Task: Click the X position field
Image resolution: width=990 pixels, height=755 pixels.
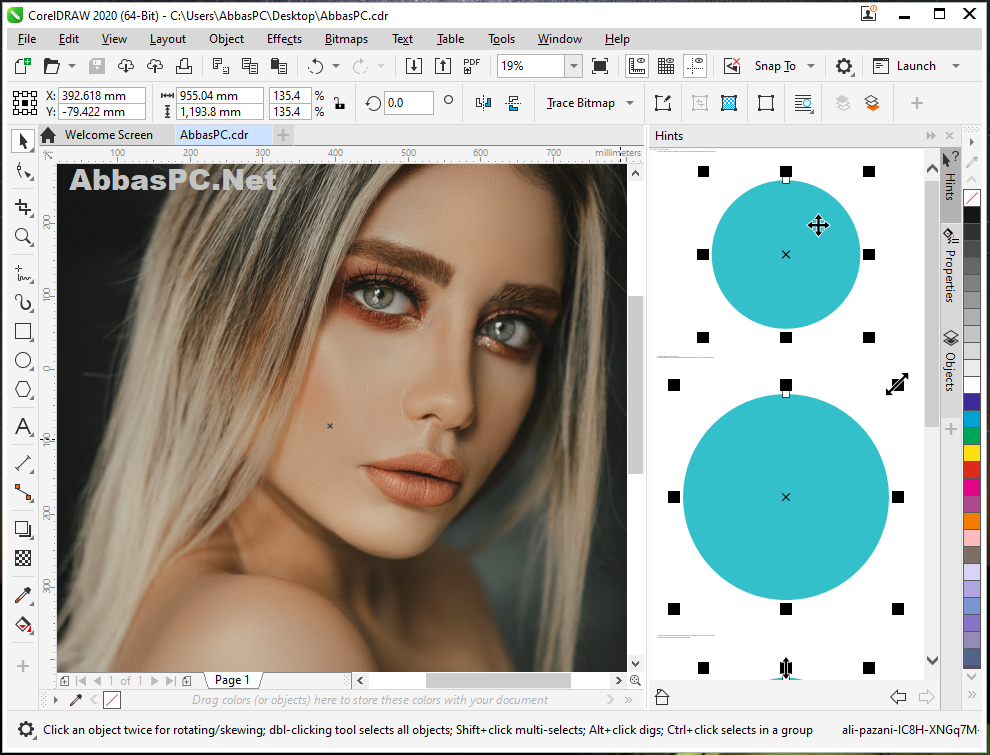Action: (102, 95)
